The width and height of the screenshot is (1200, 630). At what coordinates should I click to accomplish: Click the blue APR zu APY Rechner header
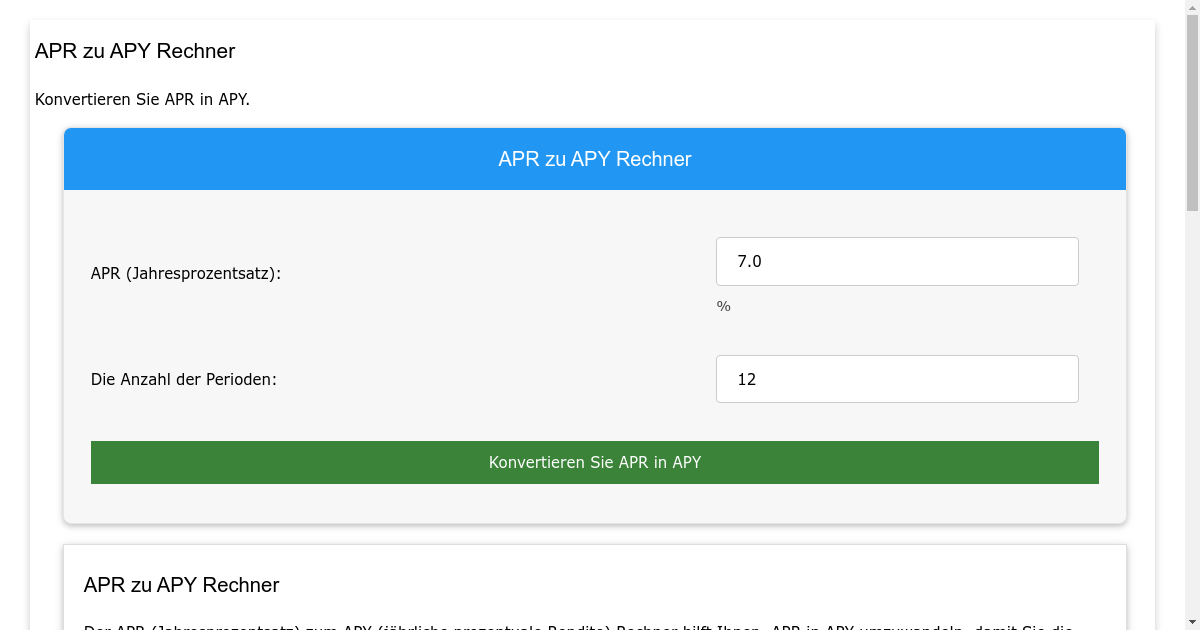[595, 158]
